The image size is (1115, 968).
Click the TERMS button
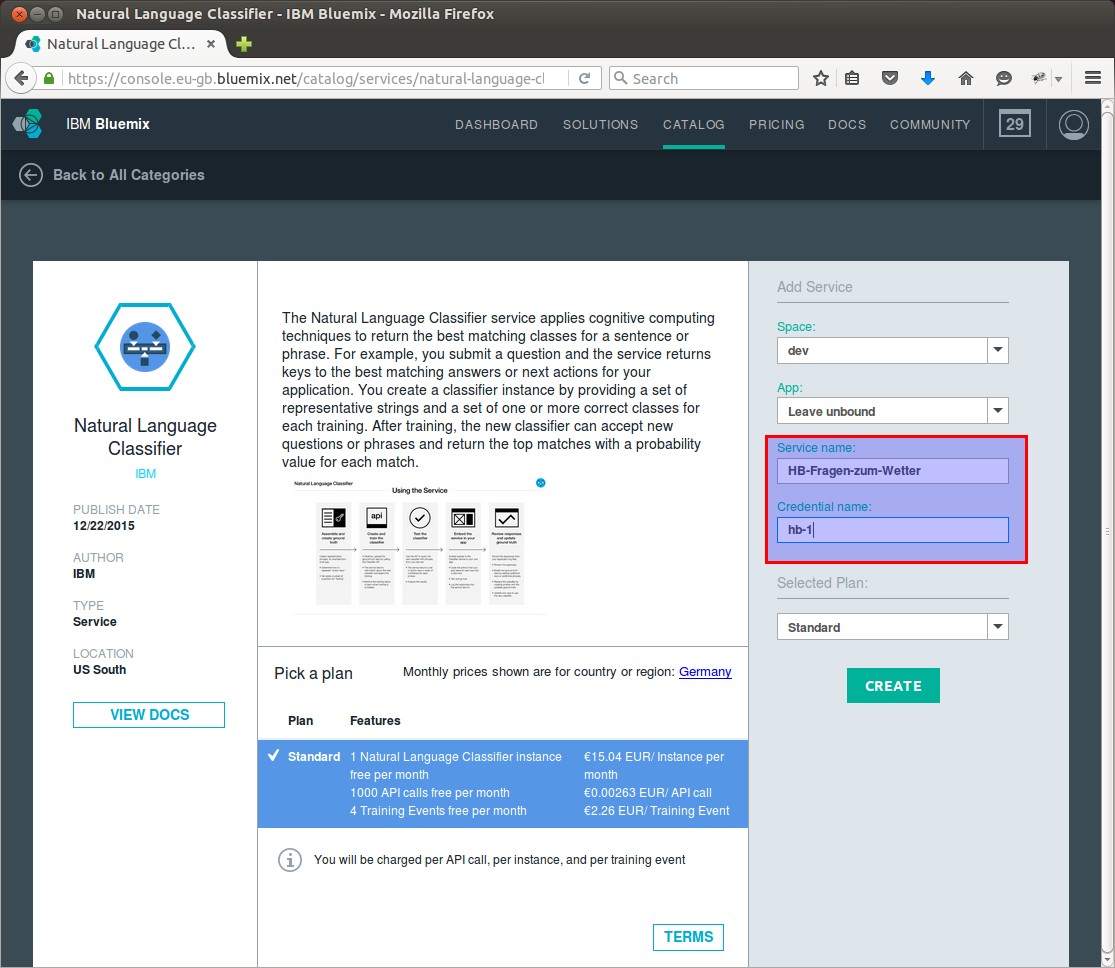click(x=688, y=937)
